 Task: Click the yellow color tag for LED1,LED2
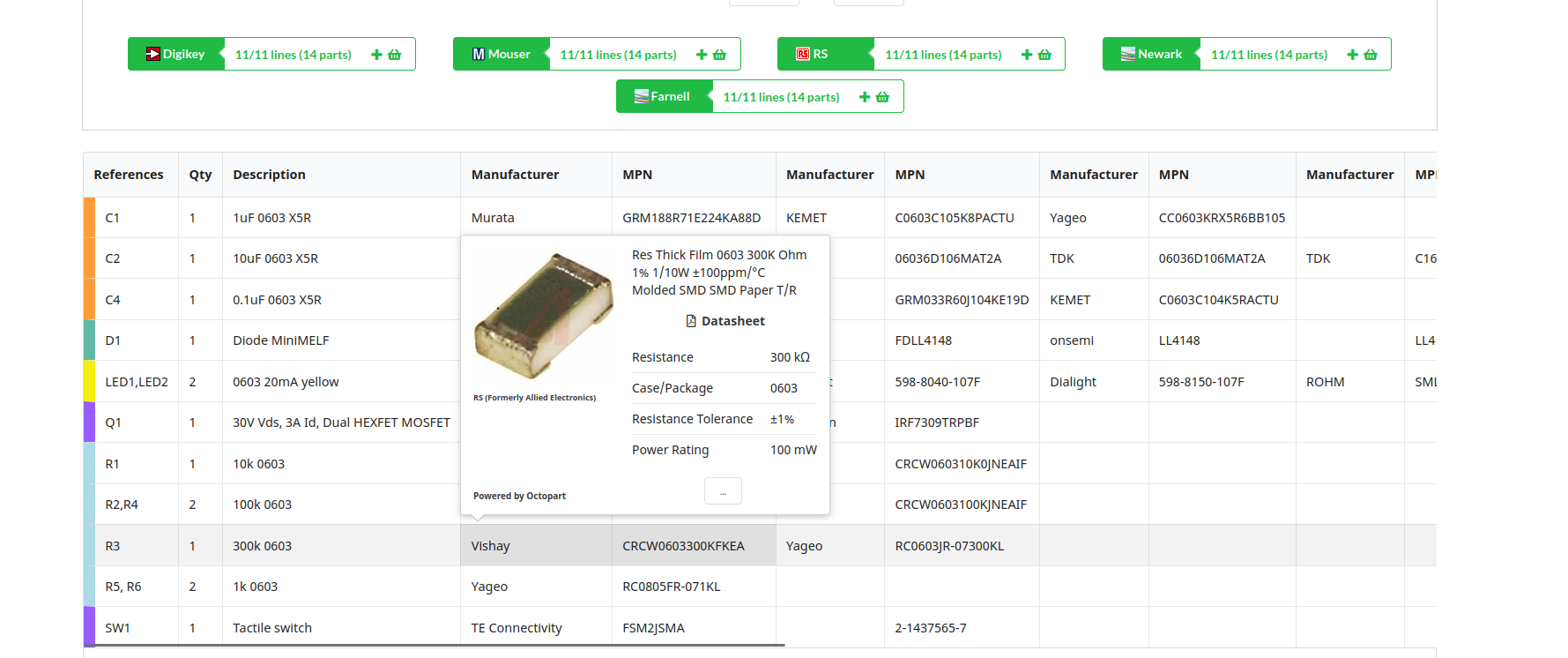[x=89, y=382]
